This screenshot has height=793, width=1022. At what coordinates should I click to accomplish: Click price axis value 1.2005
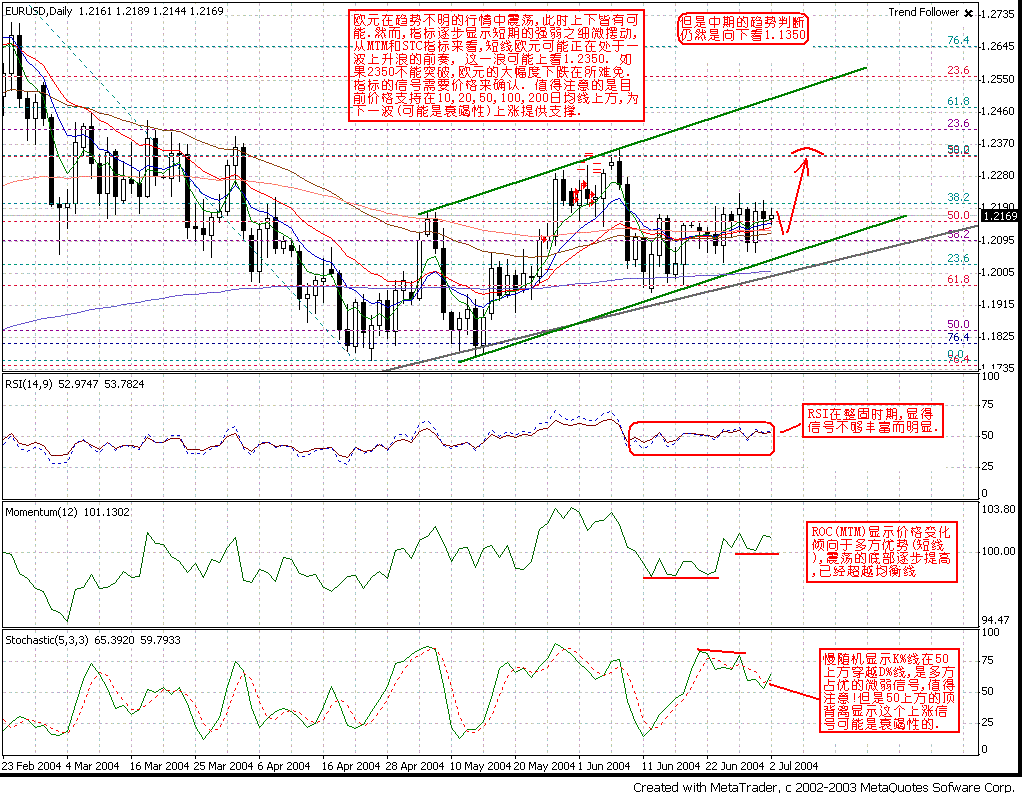coord(998,272)
